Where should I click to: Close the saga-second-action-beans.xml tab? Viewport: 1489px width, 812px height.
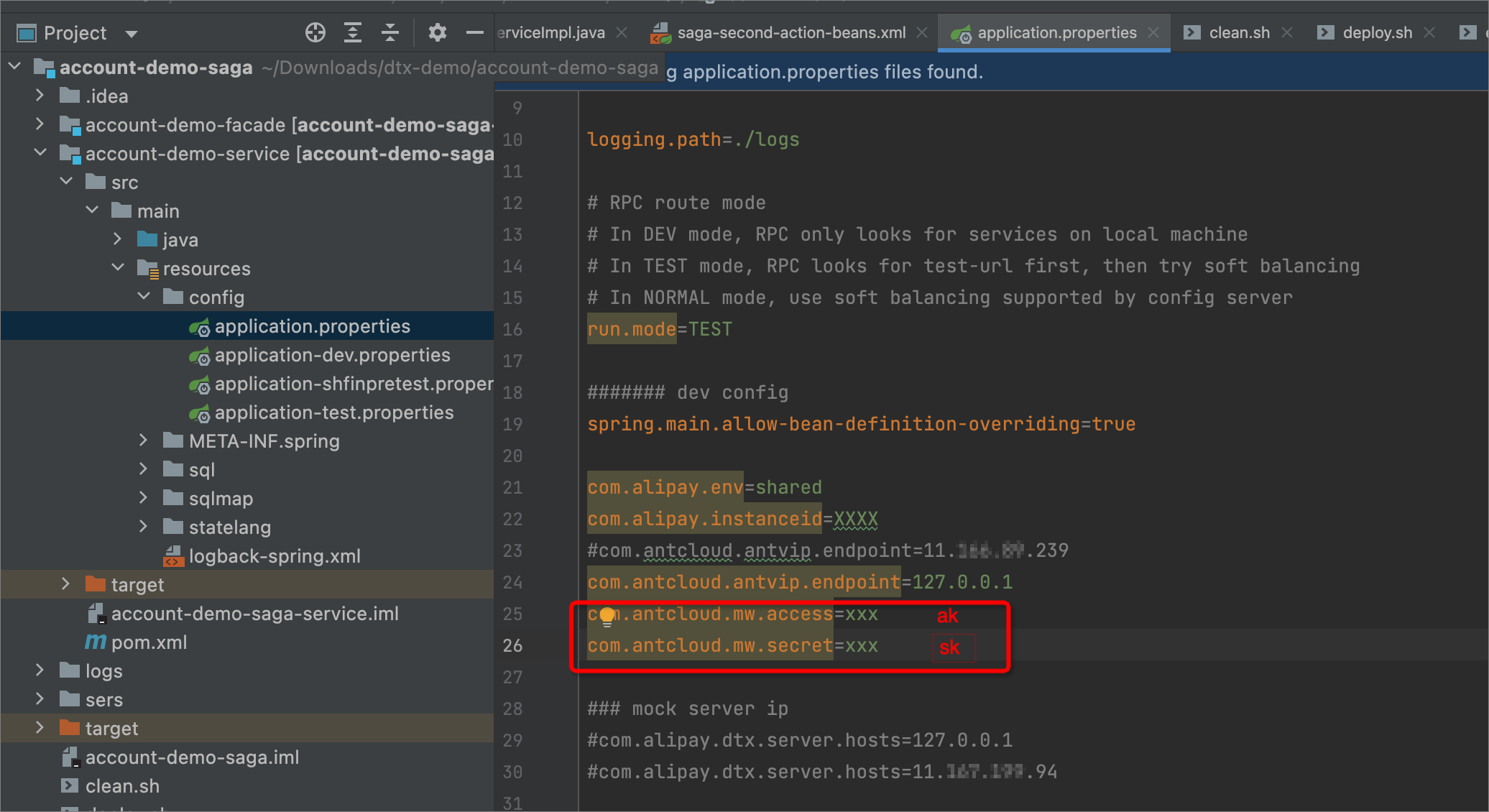click(x=922, y=32)
